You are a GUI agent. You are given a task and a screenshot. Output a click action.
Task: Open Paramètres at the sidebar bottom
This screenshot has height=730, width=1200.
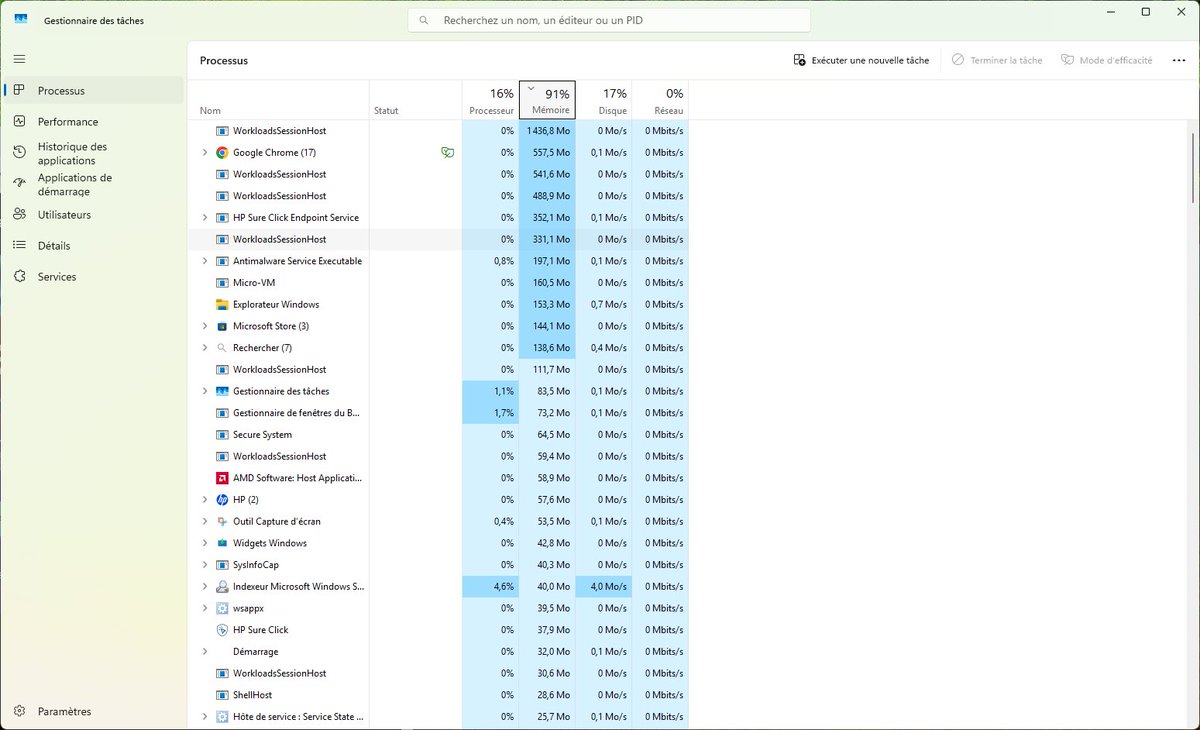(x=94, y=711)
